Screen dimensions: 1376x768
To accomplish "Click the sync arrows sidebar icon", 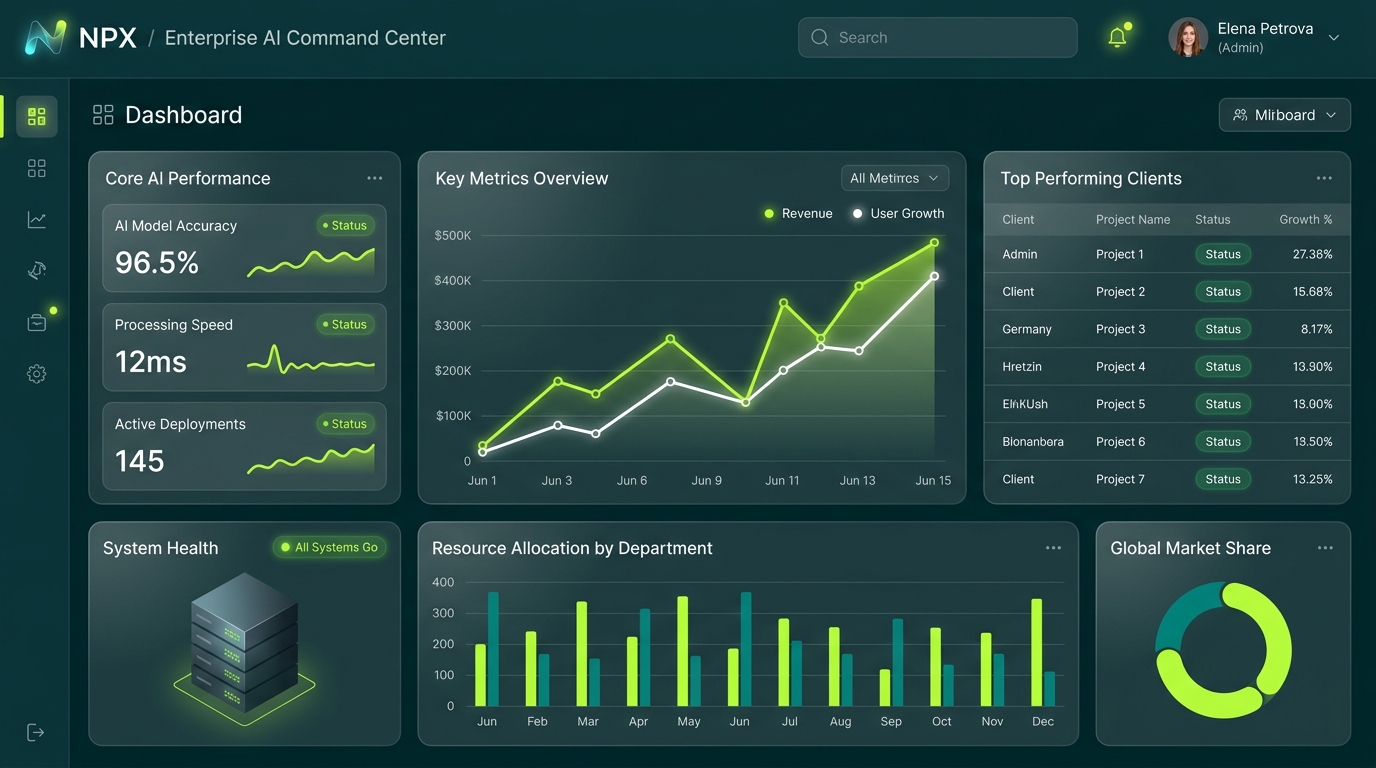I will [x=37, y=271].
